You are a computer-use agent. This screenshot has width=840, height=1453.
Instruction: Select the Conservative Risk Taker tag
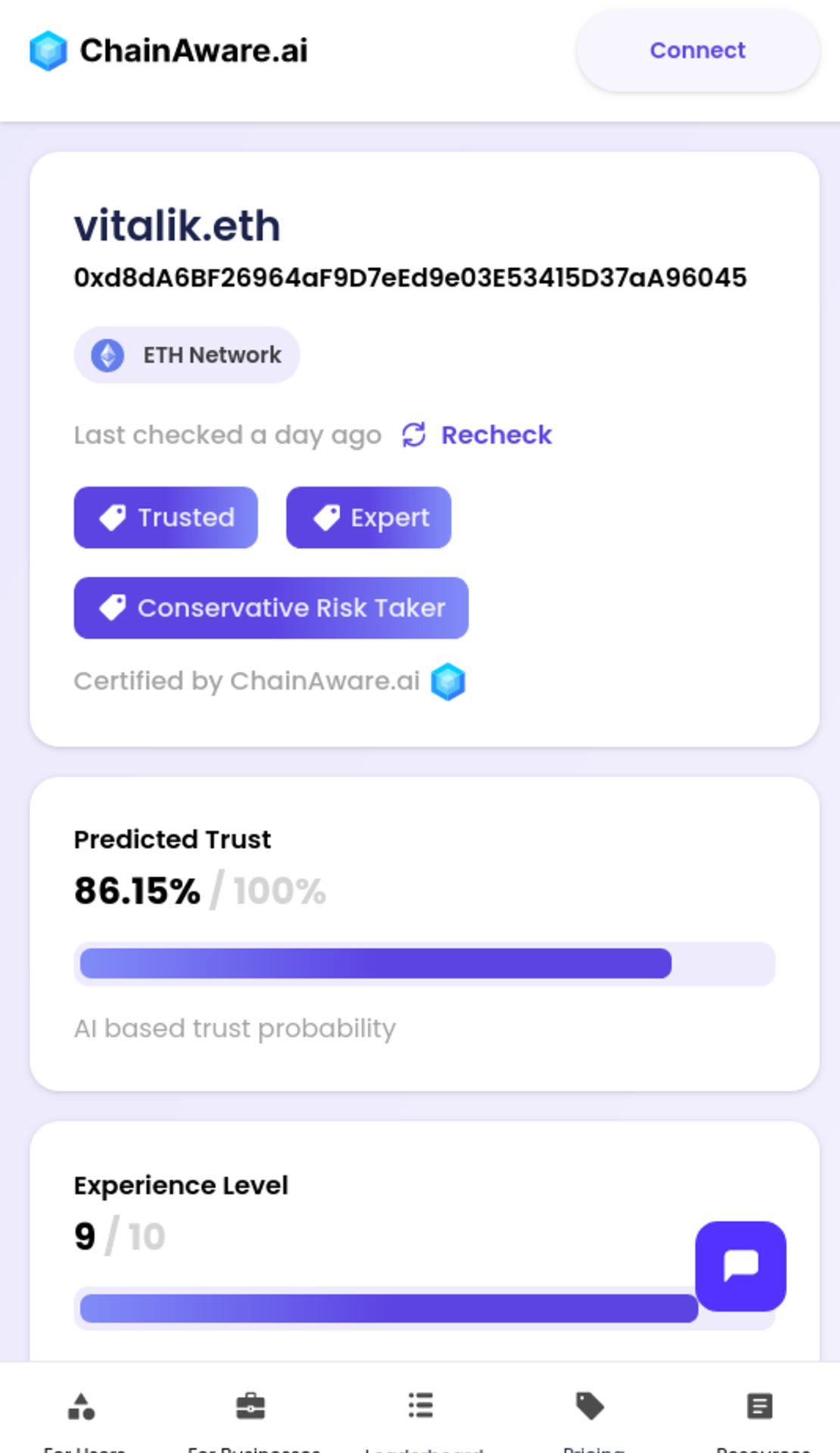[271, 608]
